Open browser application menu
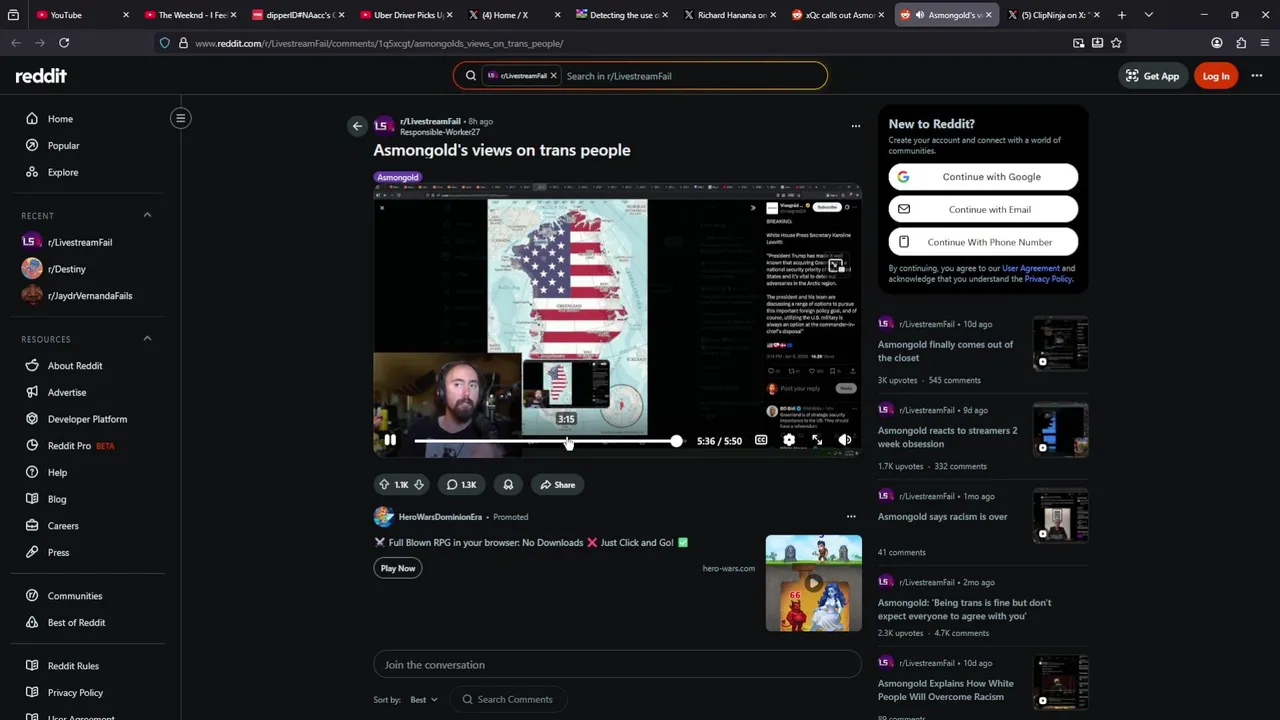This screenshot has height=720, width=1280. click(x=1265, y=43)
